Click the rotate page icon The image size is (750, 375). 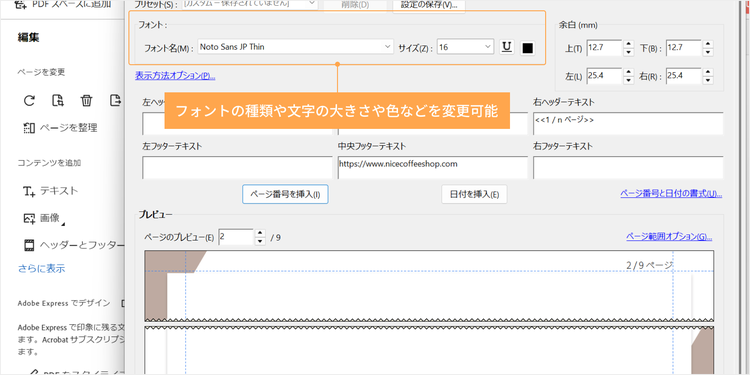pos(30,100)
